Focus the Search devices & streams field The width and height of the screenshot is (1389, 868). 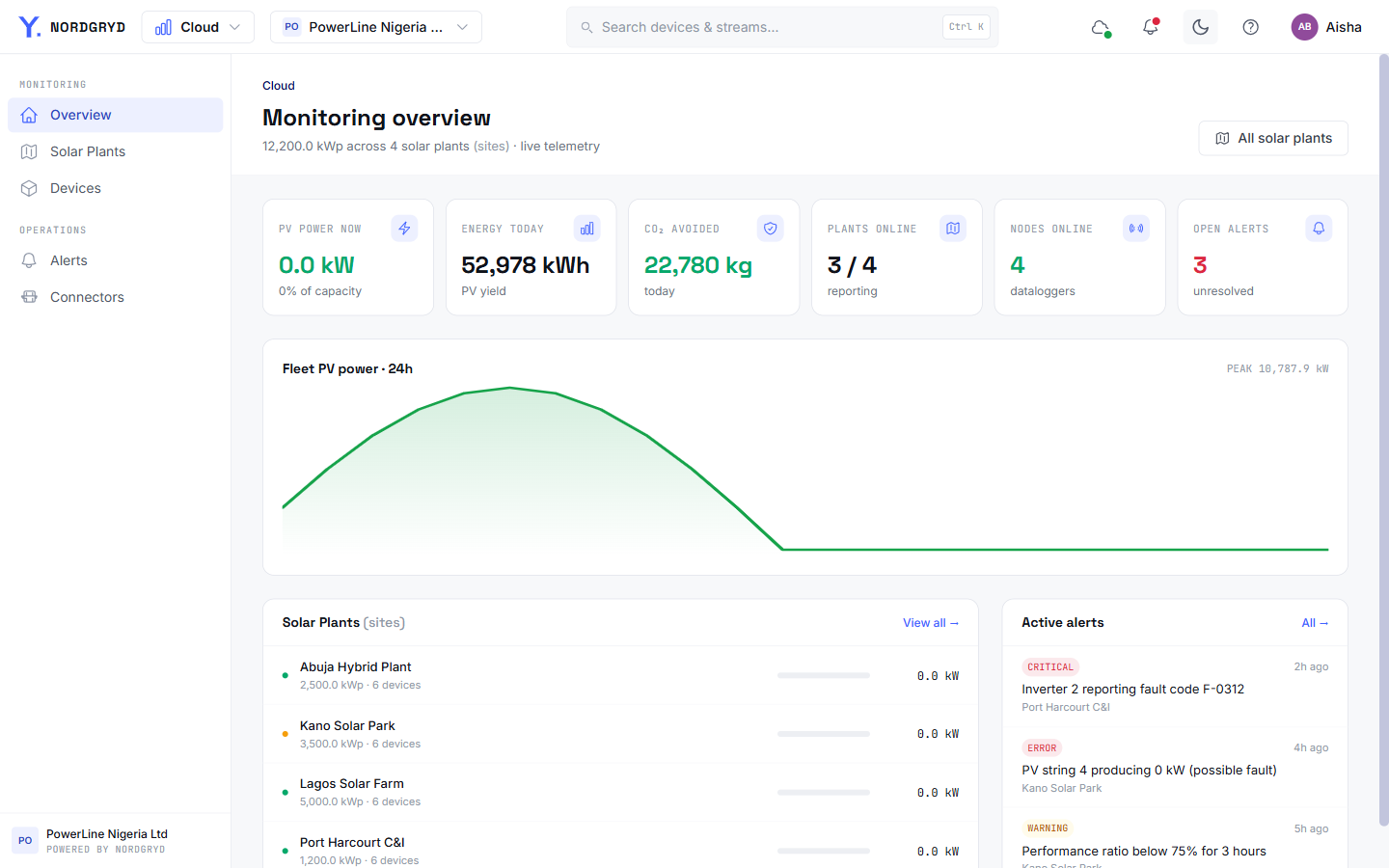(782, 27)
